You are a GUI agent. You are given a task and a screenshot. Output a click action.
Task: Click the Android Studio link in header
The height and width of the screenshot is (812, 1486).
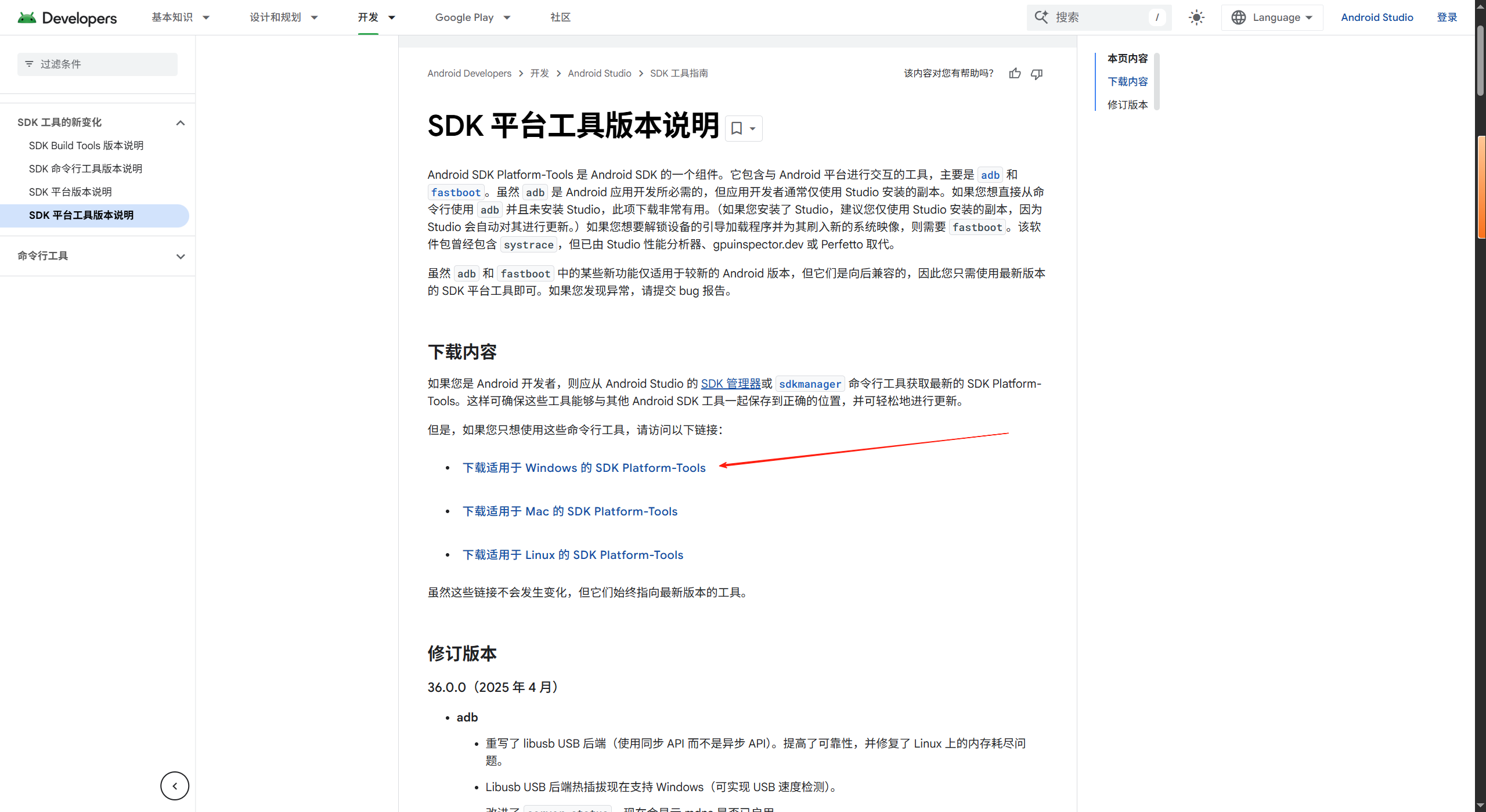(x=1377, y=17)
